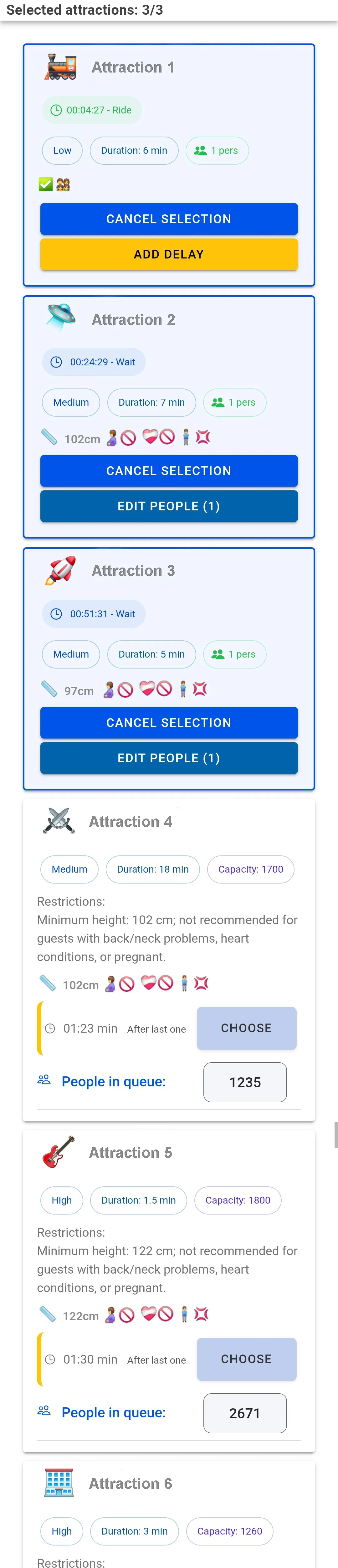The width and height of the screenshot is (338, 1568).
Task: Click the 2671 people in queue field
Action: click(x=245, y=1413)
